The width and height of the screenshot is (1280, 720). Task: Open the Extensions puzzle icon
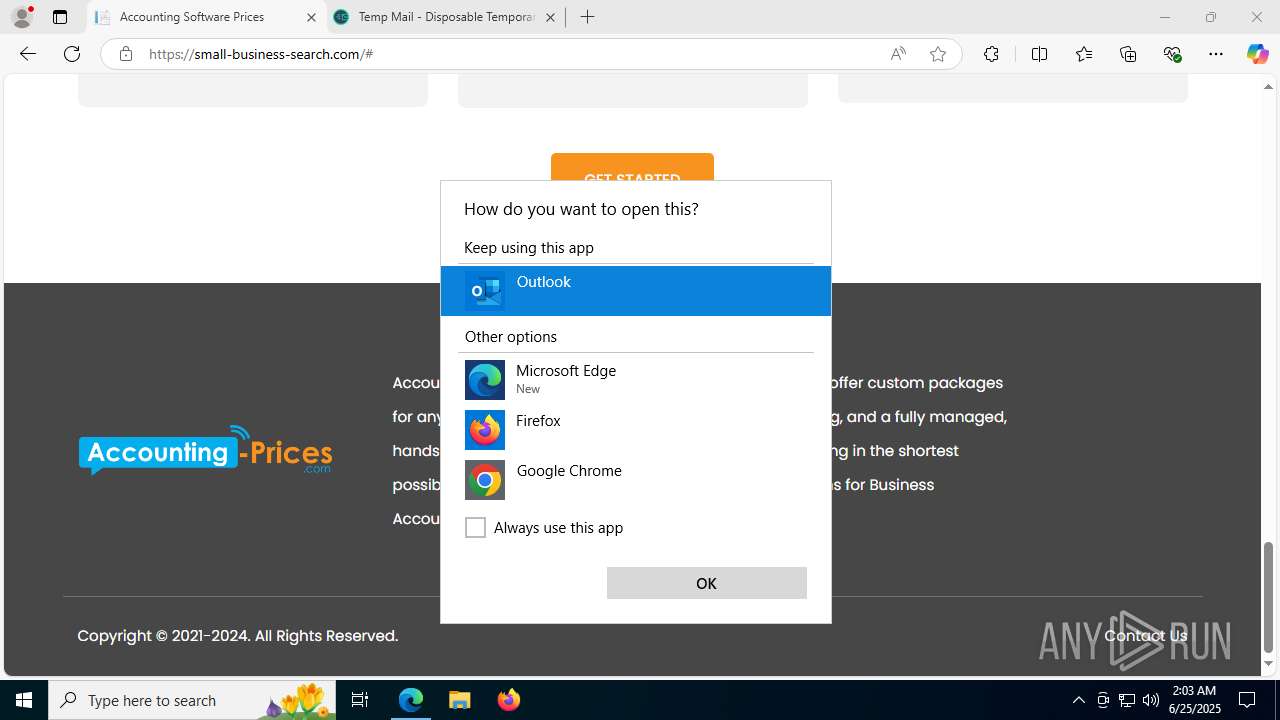click(991, 54)
